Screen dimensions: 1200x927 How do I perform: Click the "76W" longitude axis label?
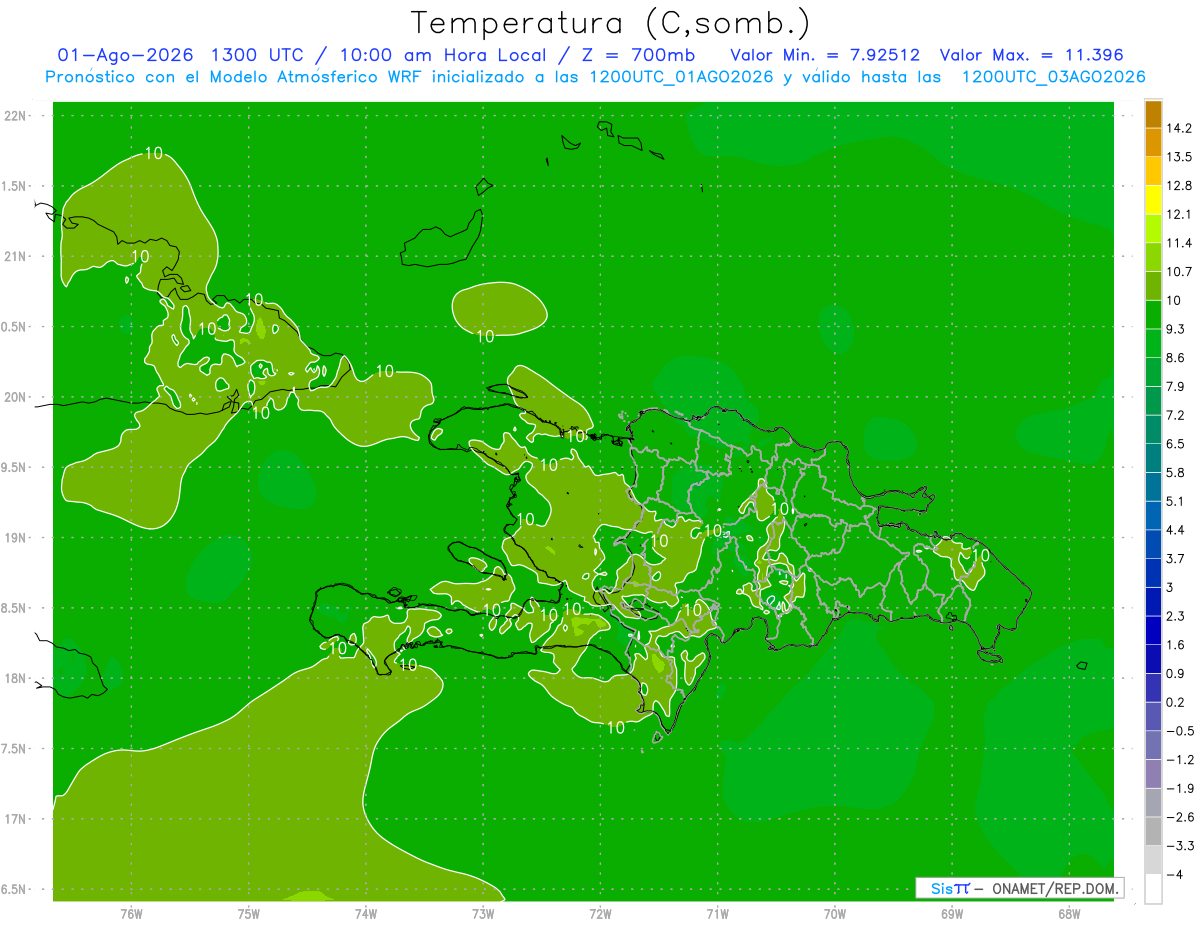[131, 913]
